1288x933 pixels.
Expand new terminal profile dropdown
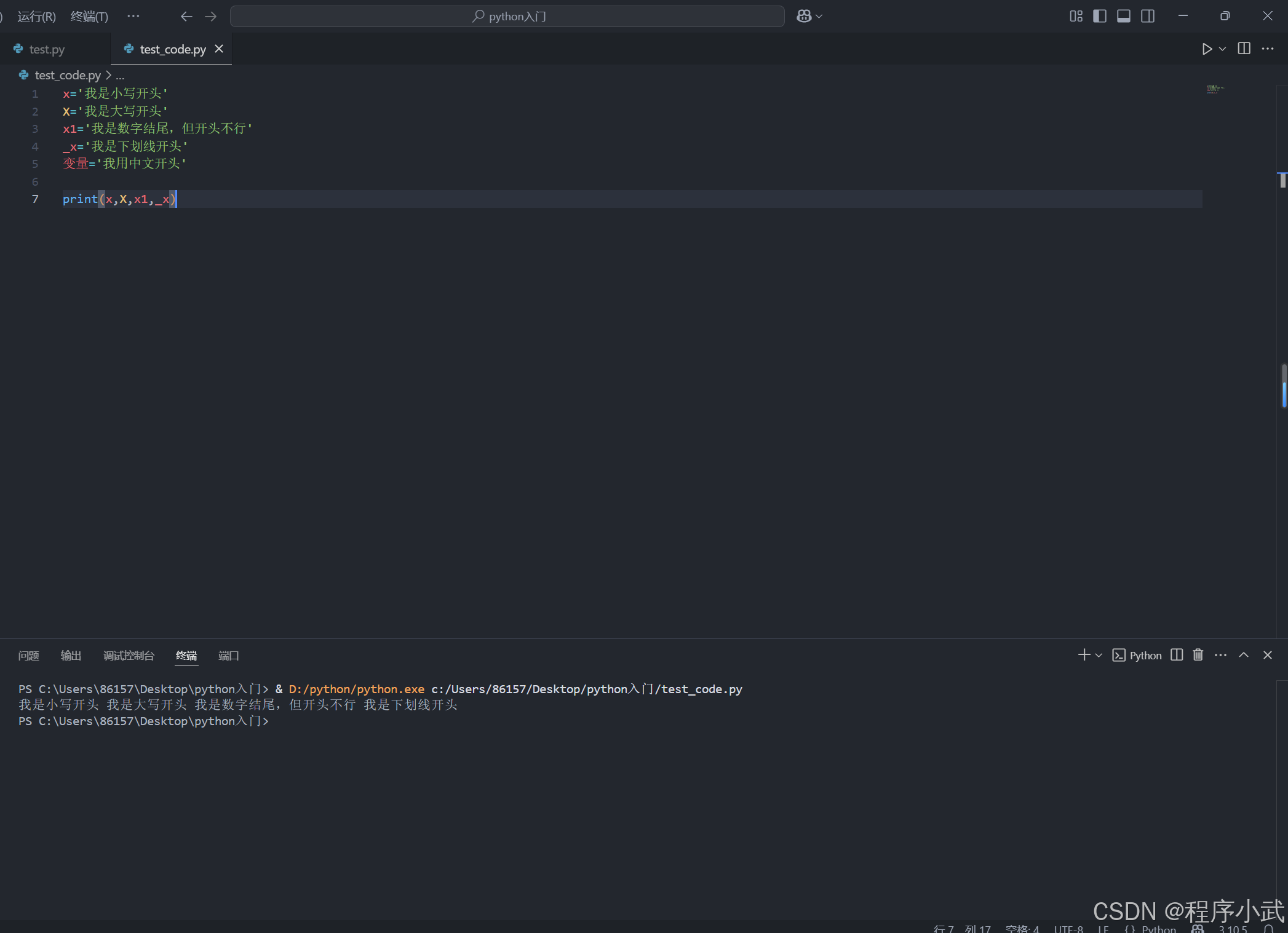pos(1099,656)
